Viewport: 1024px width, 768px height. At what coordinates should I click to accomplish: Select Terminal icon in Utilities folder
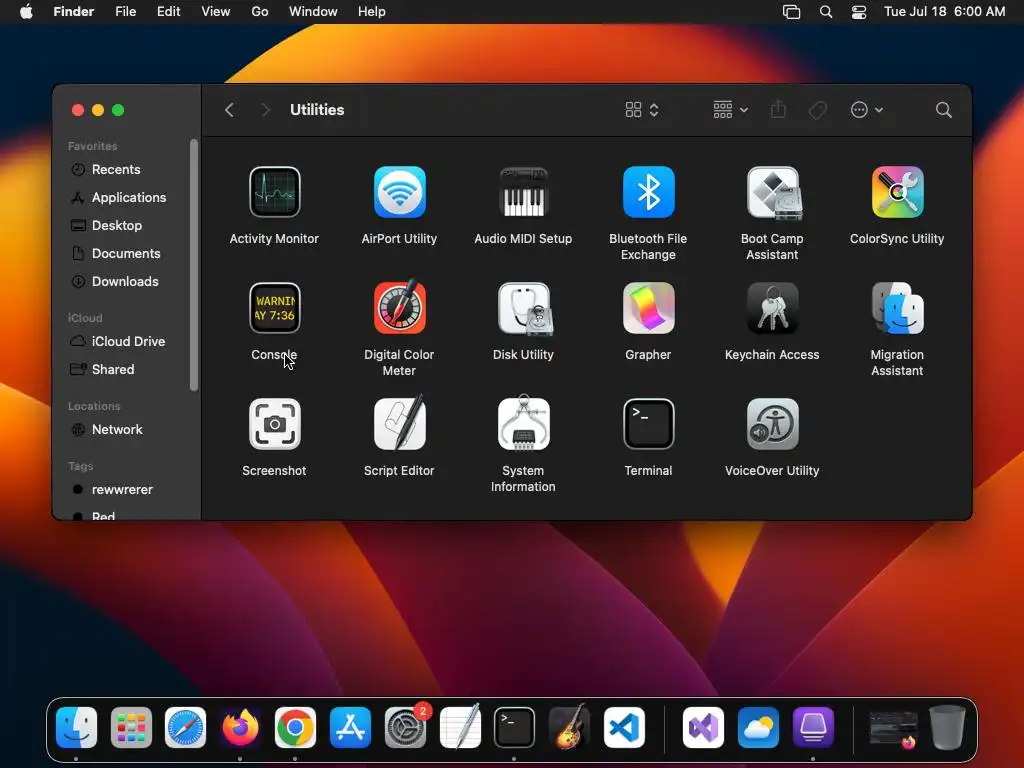click(x=648, y=424)
